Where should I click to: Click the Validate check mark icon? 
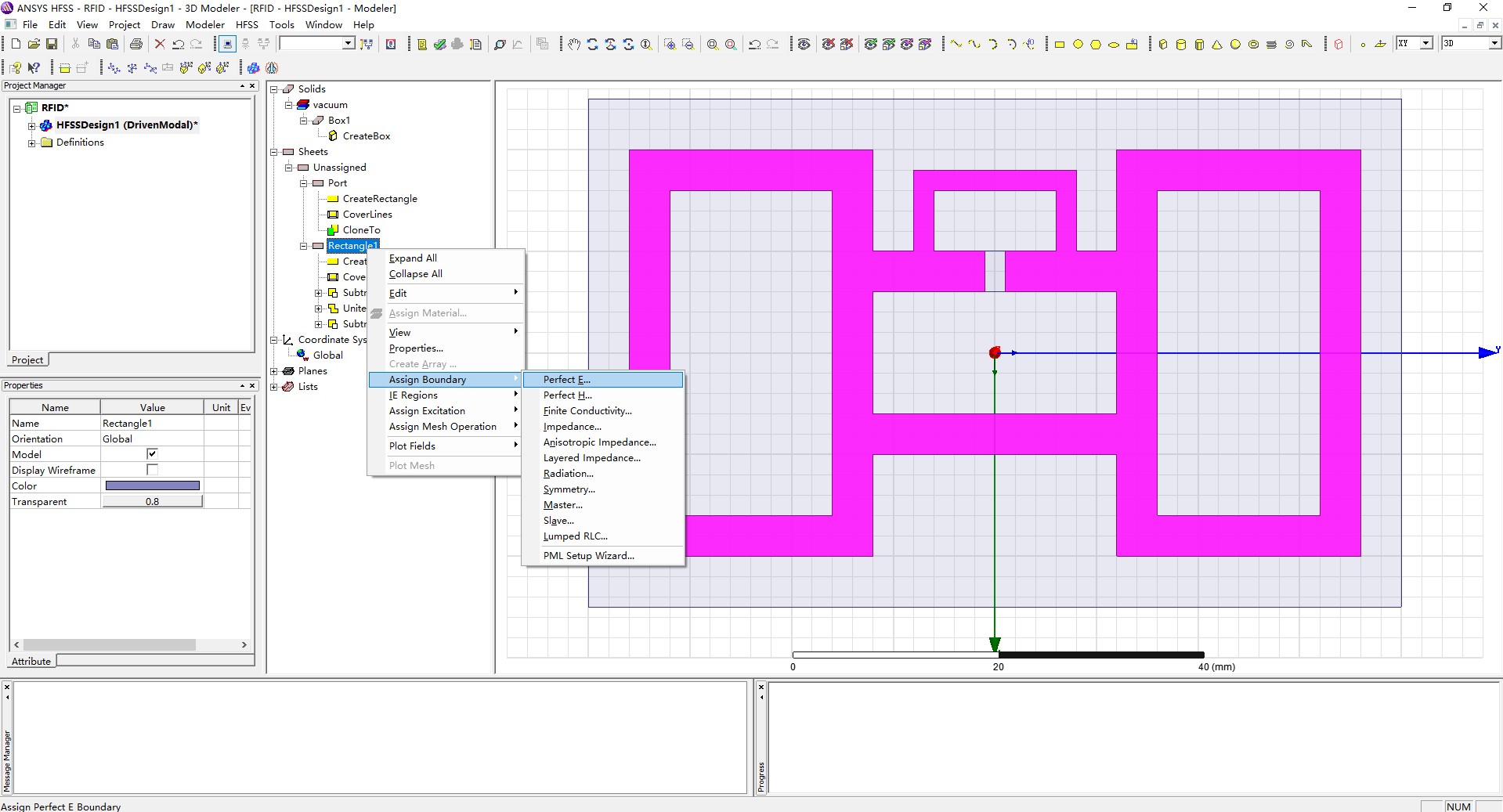tap(439, 45)
